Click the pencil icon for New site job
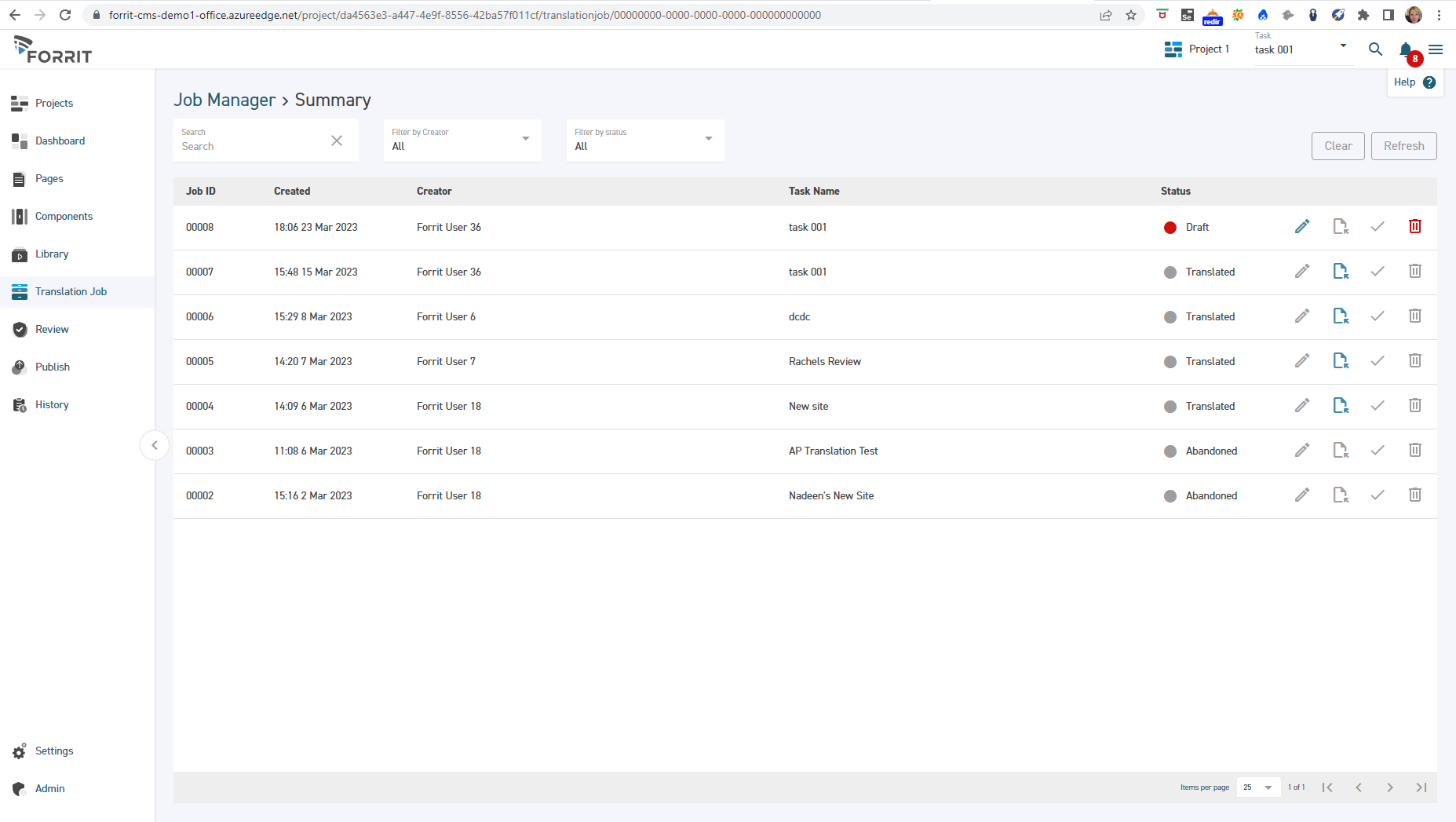This screenshot has width=1456, height=822. pyautogui.click(x=1302, y=406)
